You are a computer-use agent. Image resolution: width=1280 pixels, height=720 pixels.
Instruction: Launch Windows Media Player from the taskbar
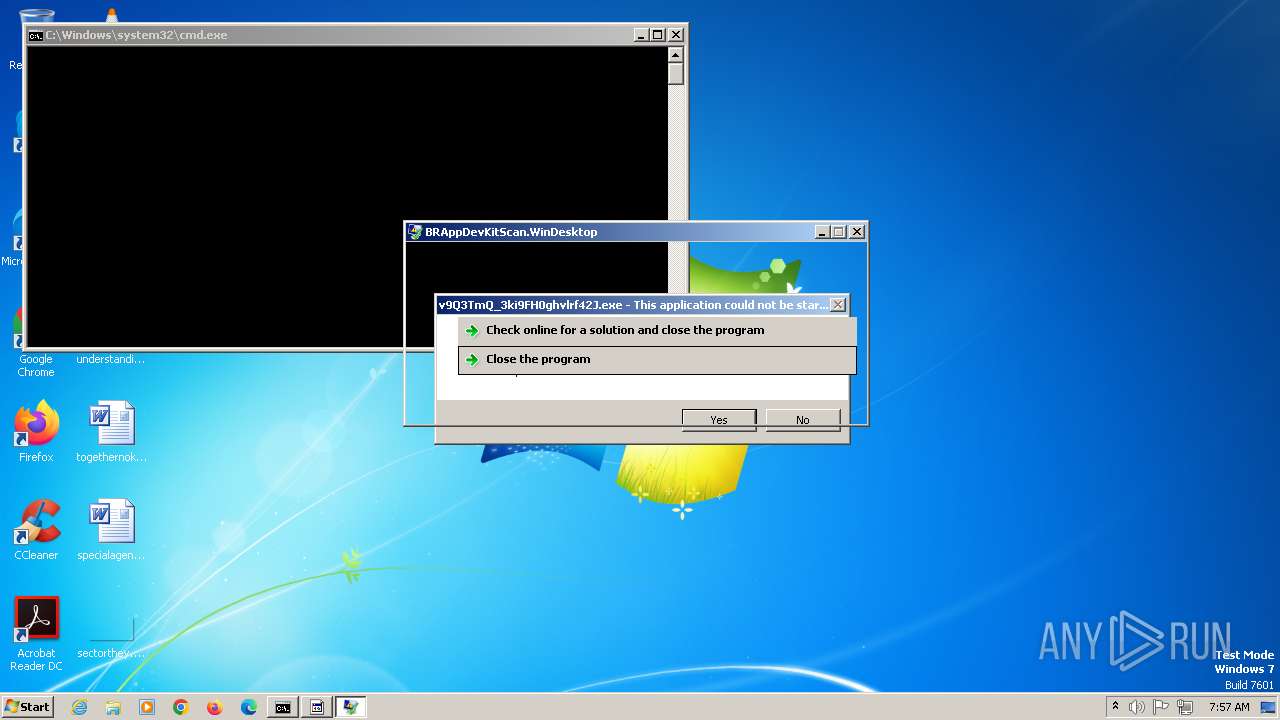[147, 707]
